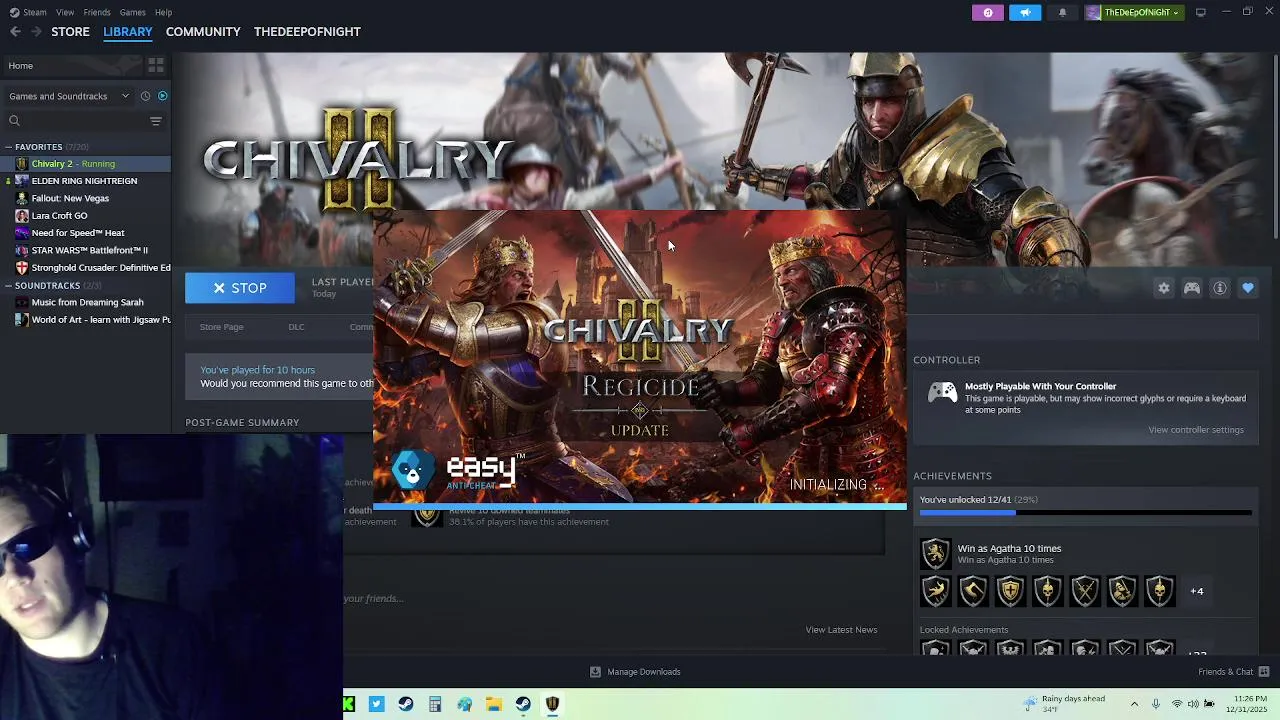Open Friends & Chat
The width and height of the screenshot is (1280, 720).
1226,672
